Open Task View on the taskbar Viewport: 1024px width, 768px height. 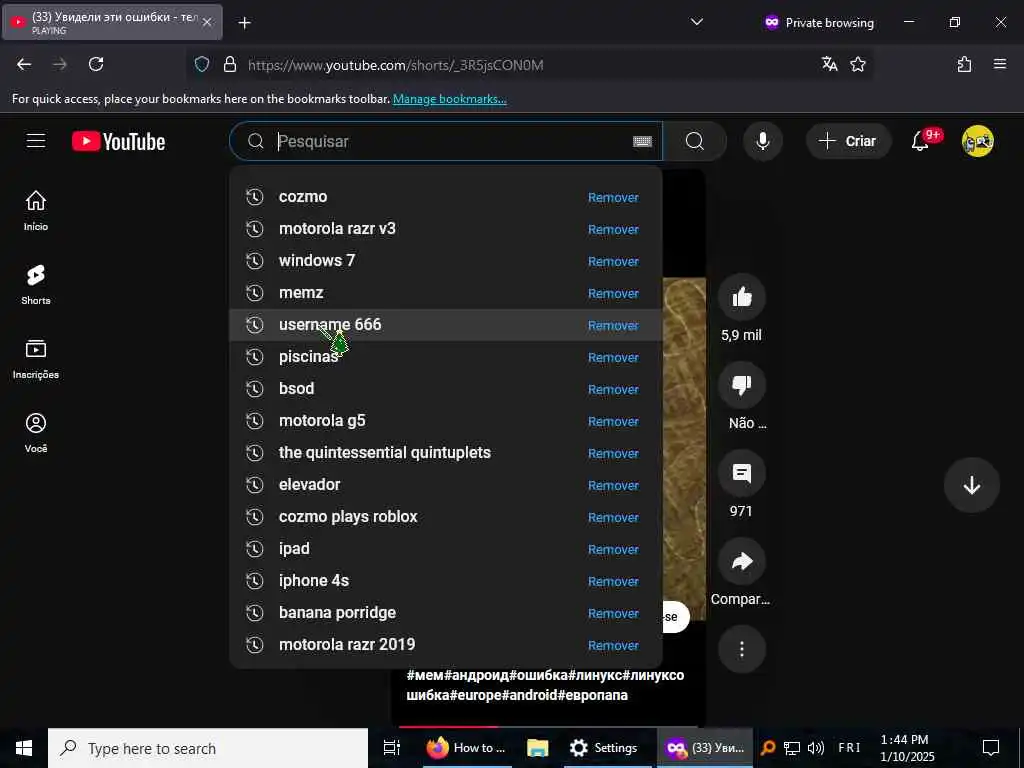pyautogui.click(x=392, y=748)
